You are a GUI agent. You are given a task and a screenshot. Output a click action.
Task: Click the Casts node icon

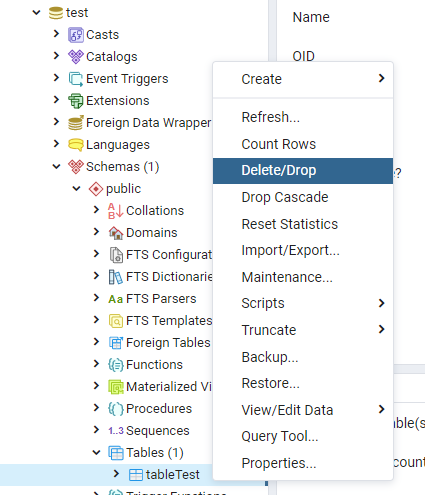click(x=76, y=35)
